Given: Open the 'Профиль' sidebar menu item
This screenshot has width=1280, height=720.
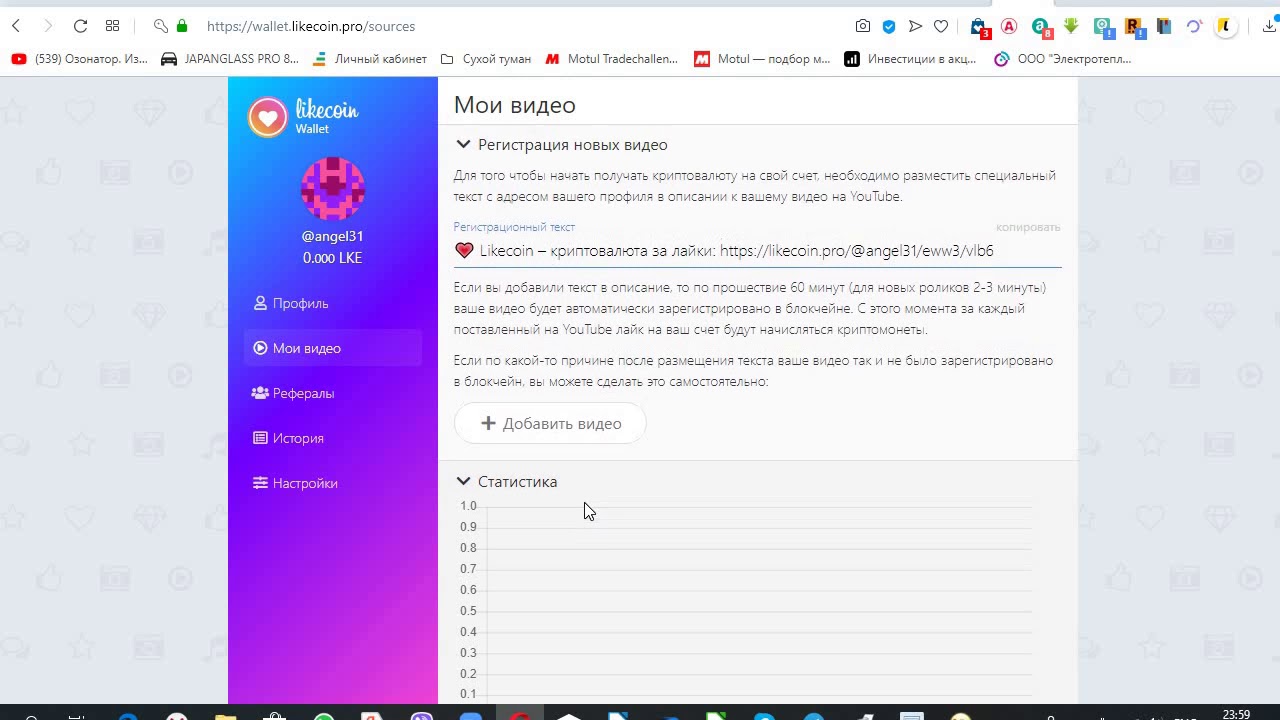Looking at the screenshot, I should point(333,303).
